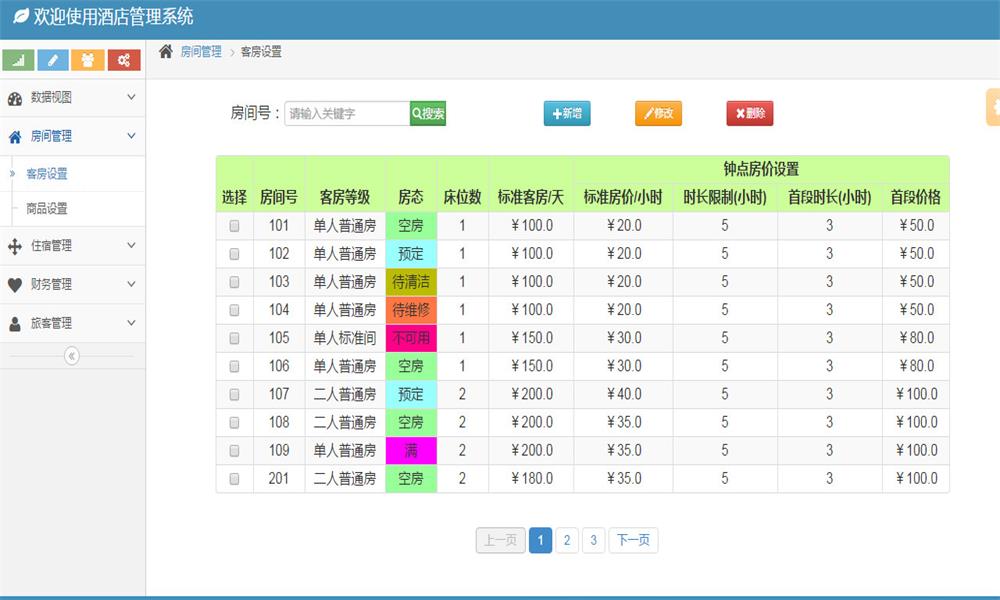The image size is (1000, 600).
Task: Click the red gears shortcut icon
Action: pos(124,60)
